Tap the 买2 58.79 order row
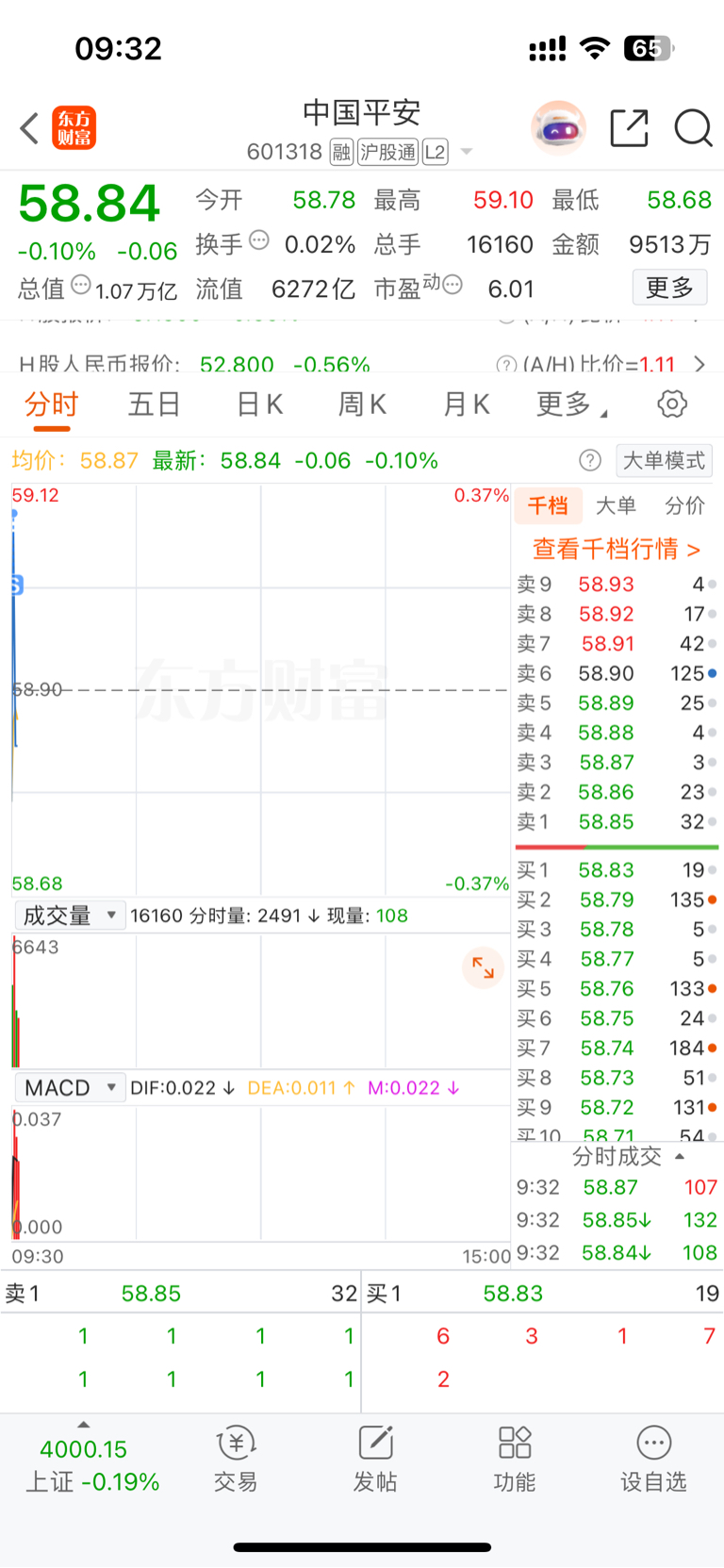This screenshot has width=724, height=1568. pyautogui.click(x=617, y=900)
